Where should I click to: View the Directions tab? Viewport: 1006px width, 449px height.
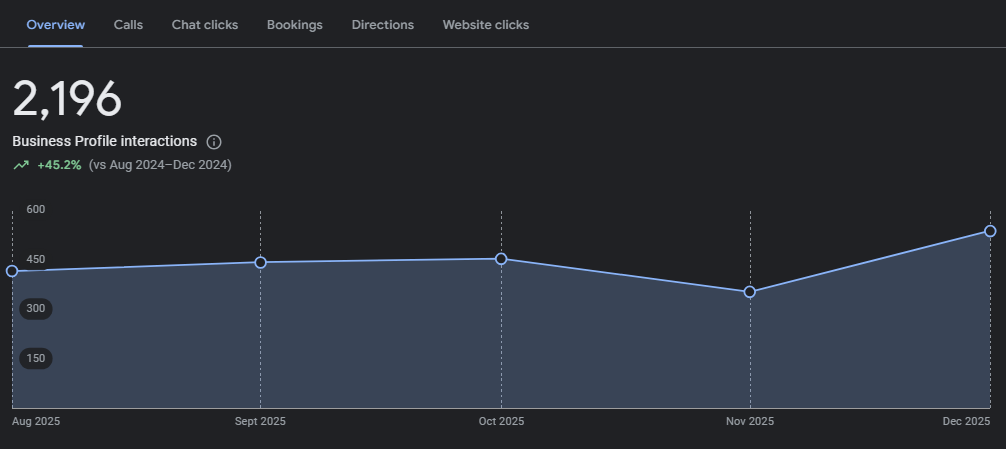(383, 25)
